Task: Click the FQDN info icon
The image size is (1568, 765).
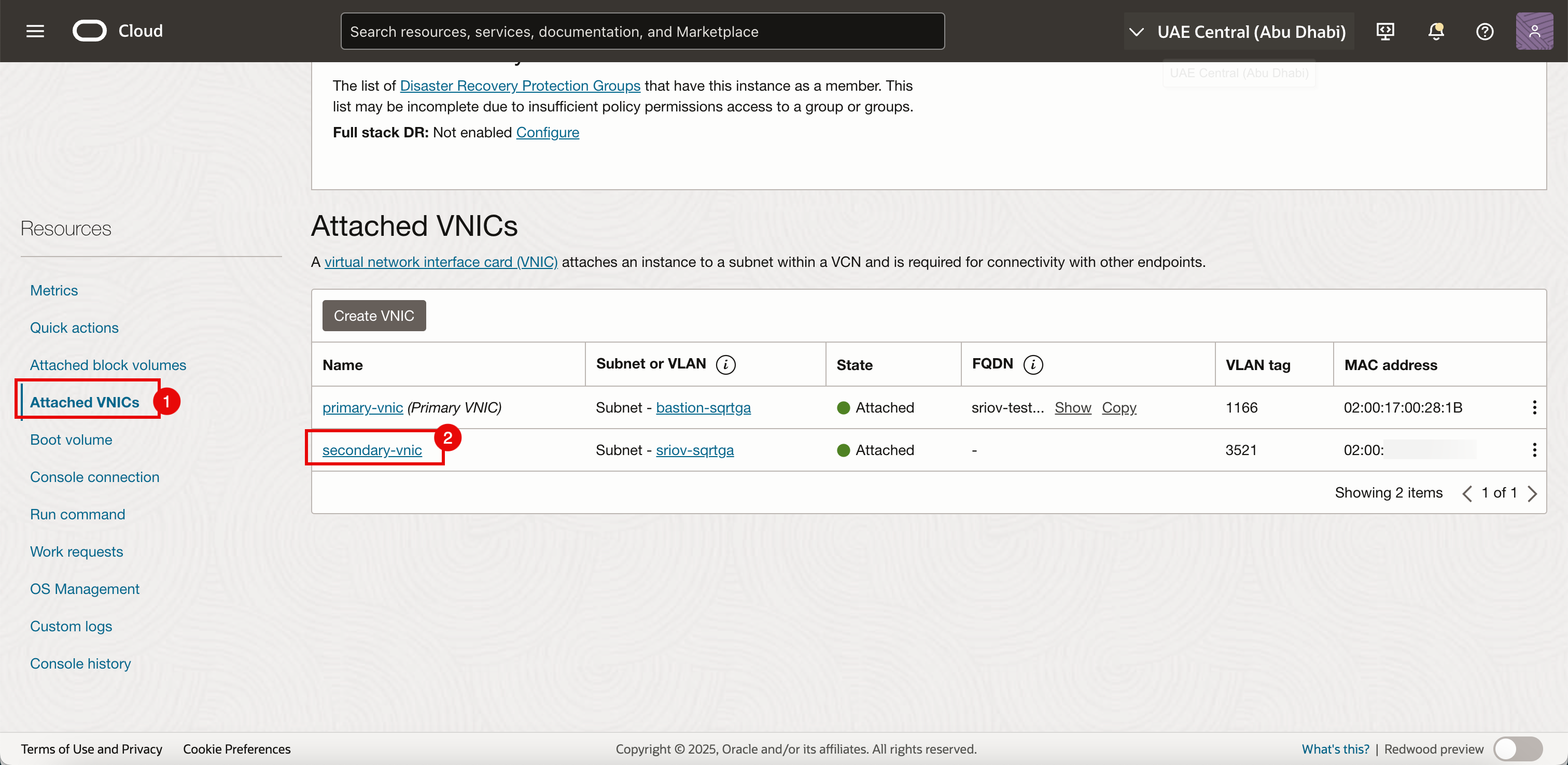Action: [x=1033, y=364]
